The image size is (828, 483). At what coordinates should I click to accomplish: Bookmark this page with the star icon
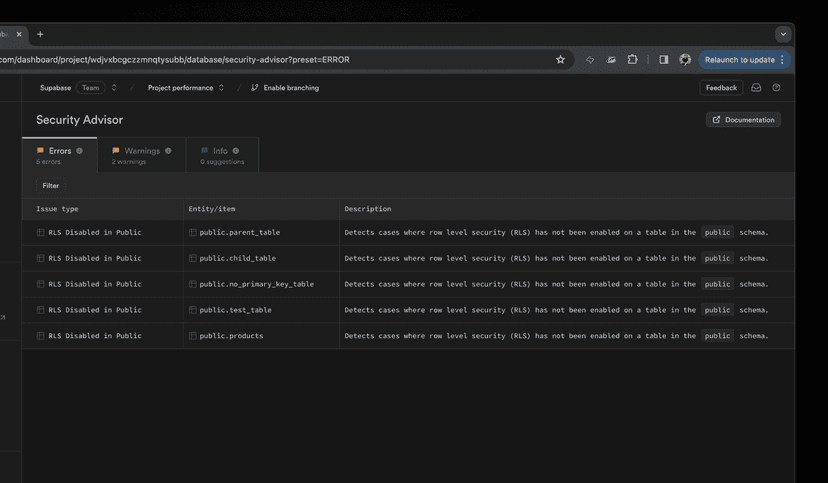[560, 60]
